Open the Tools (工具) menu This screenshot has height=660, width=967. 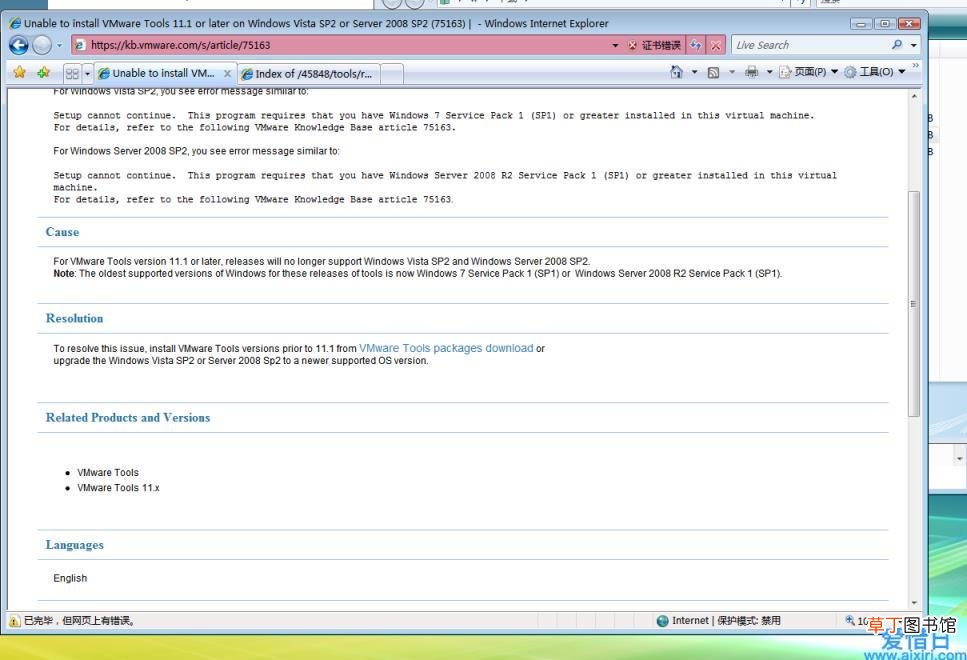[x=874, y=72]
